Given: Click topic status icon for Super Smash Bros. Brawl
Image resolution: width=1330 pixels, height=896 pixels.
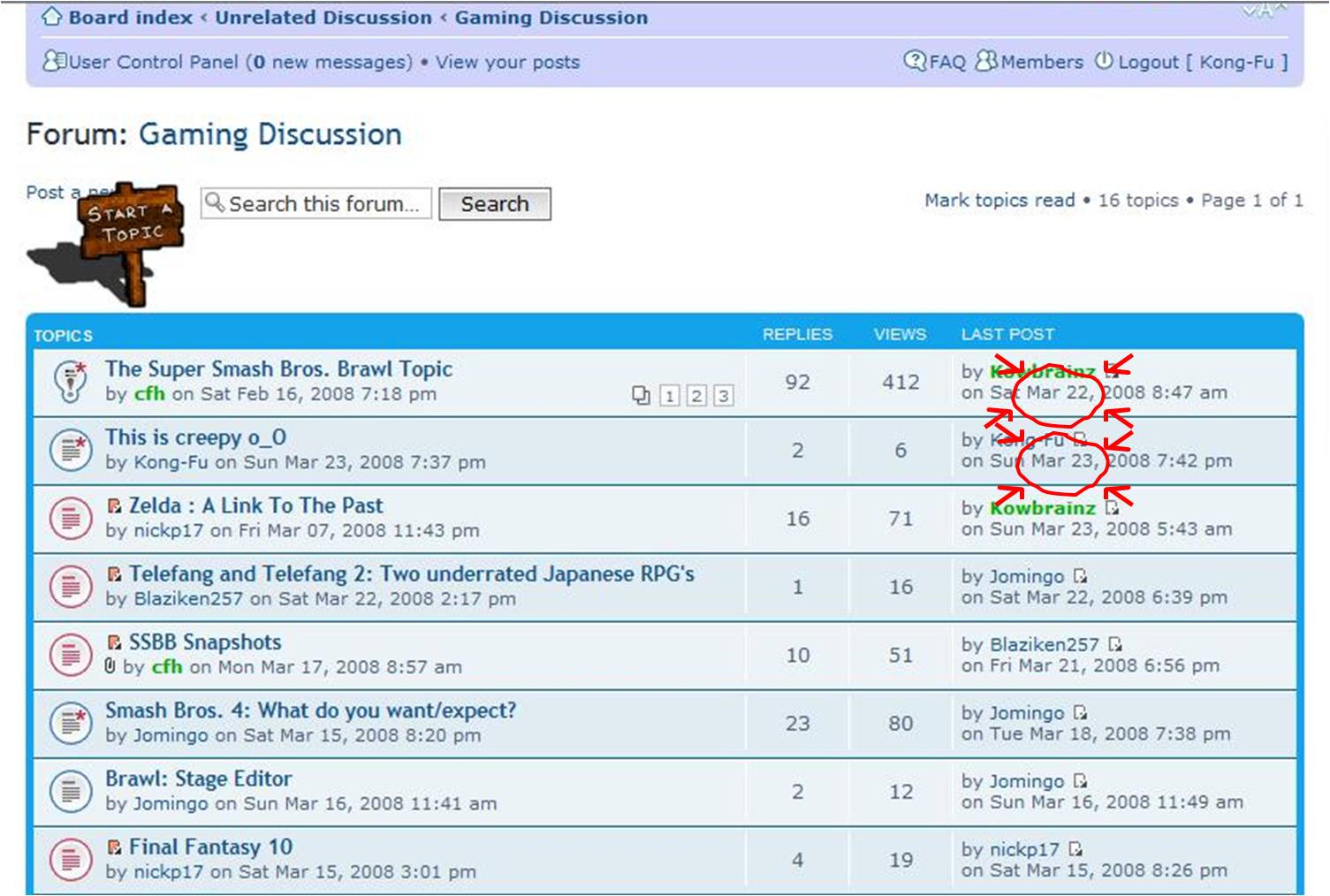Looking at the screenshot, I should click(71, 381).
